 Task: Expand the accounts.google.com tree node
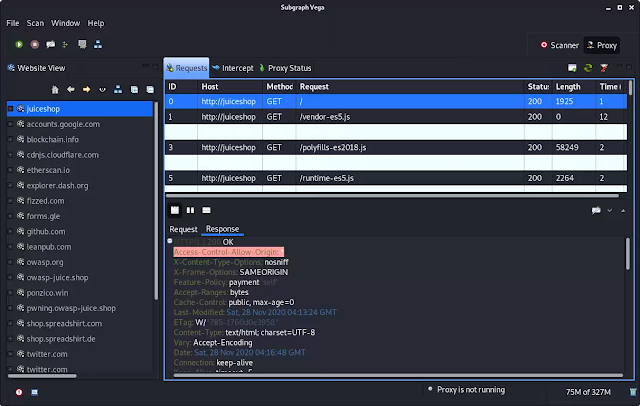[11, 124]
